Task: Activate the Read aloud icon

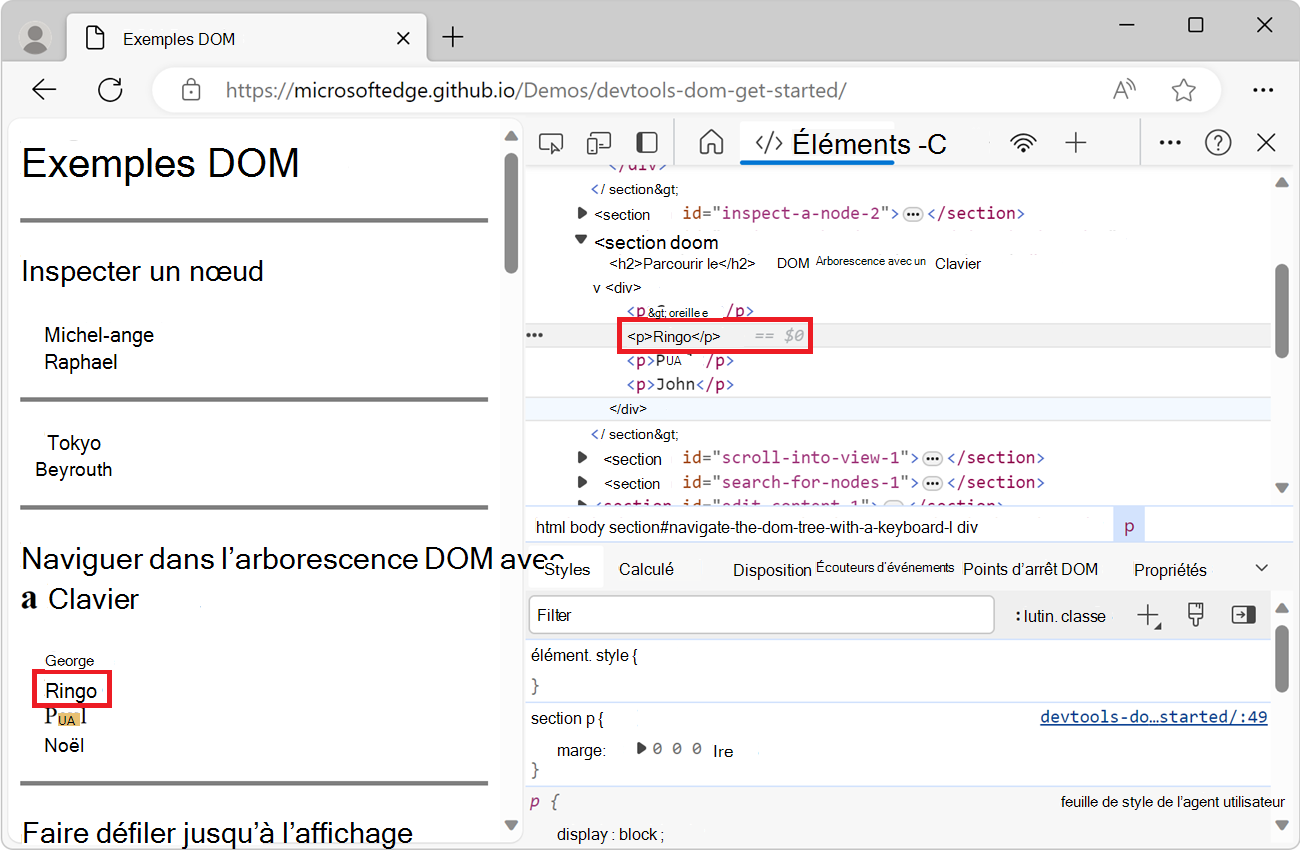Action: 1125,91
